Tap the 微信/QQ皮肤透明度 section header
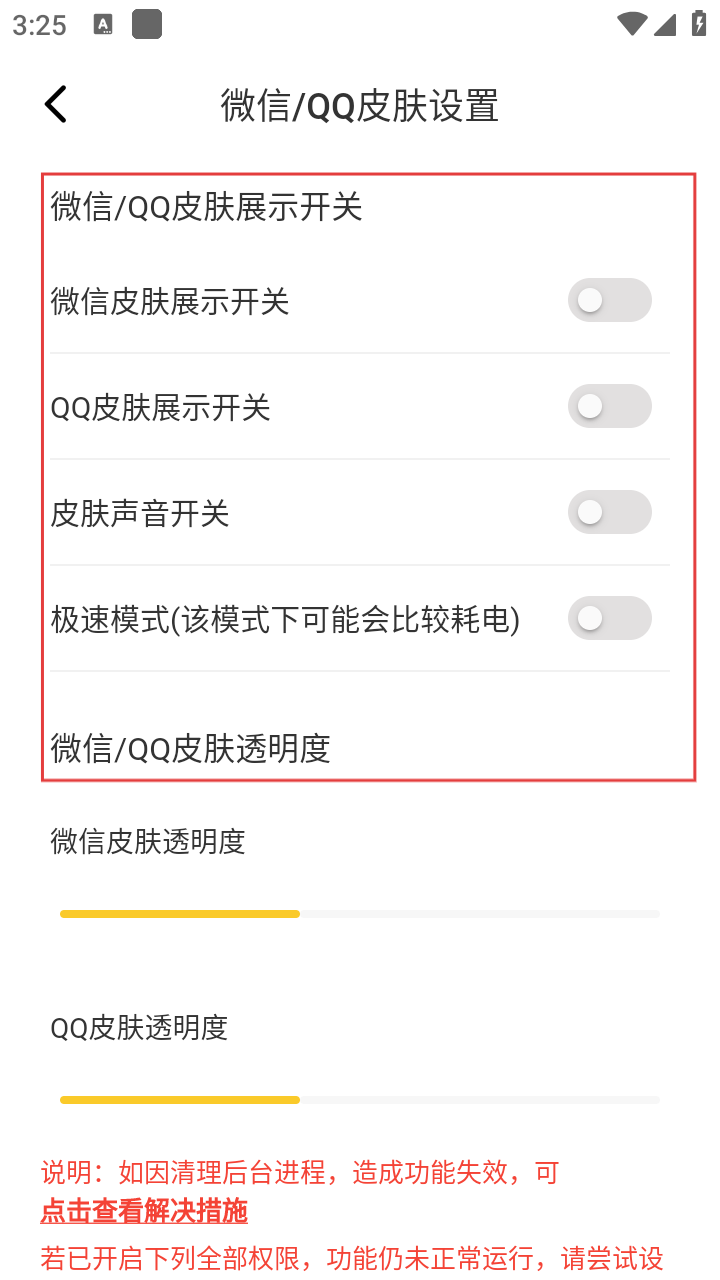This screenshot has height=1280, width=720. [x=190, y=748]
